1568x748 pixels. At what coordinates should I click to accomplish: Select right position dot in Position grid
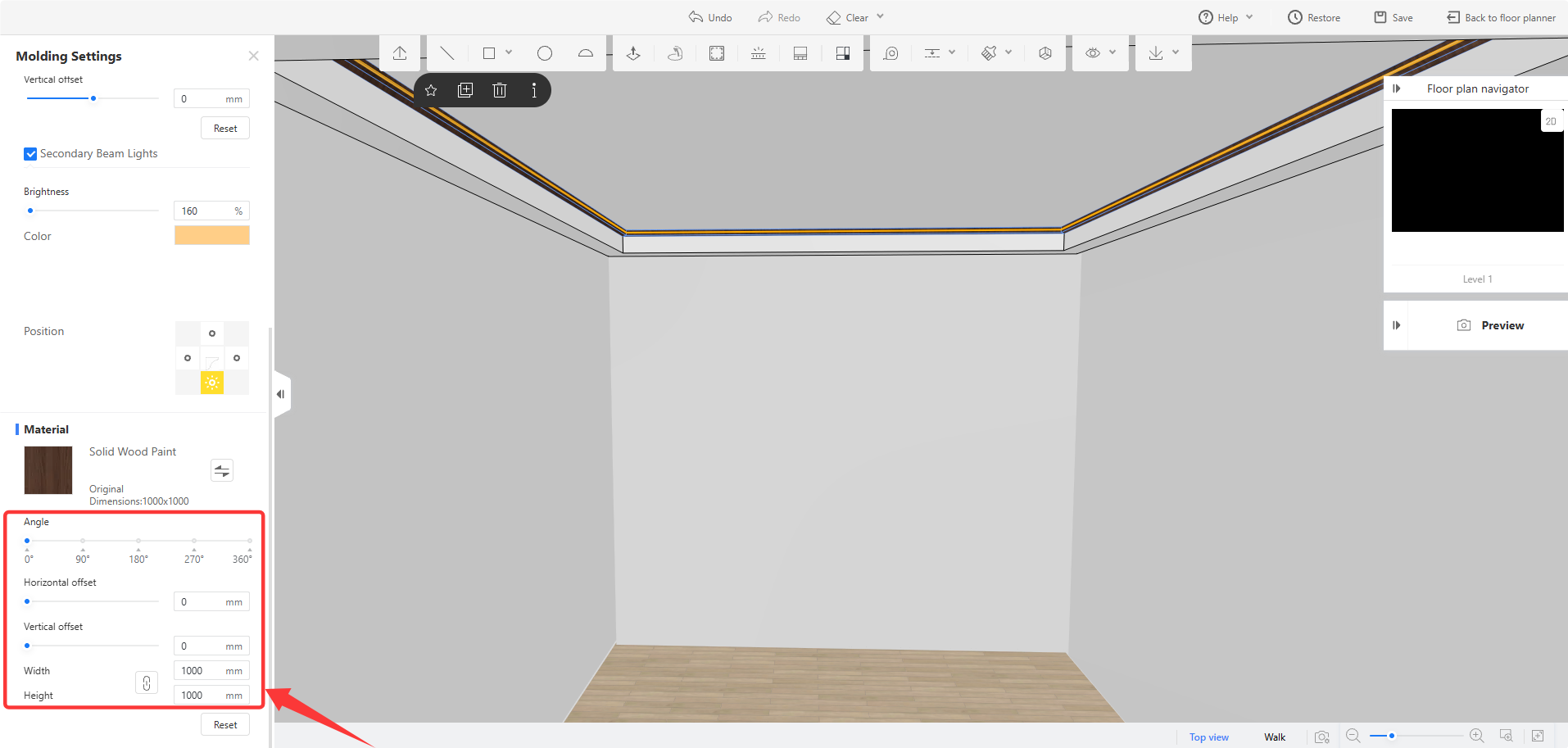[237, 358]
